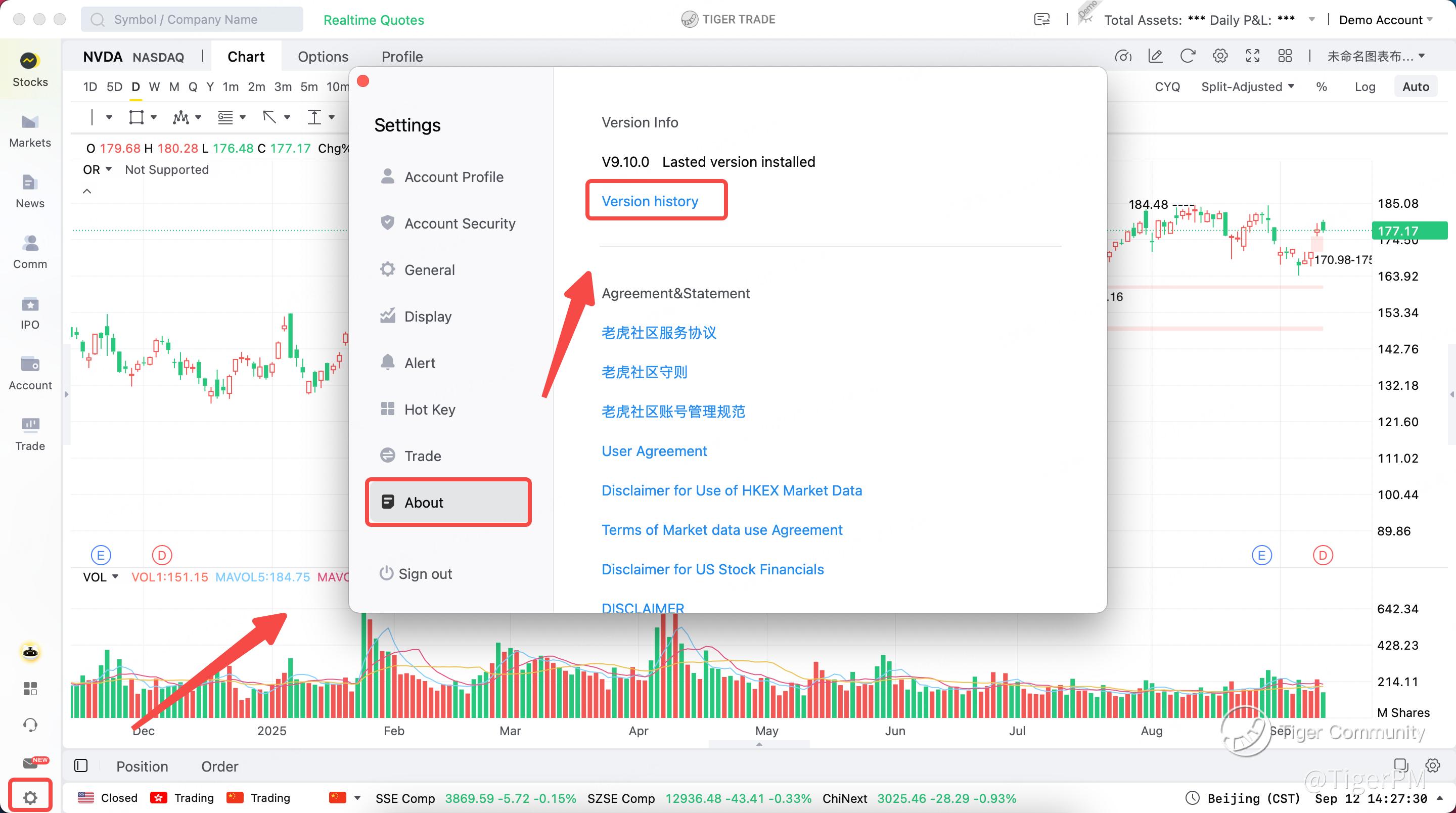
Task: Open the Markets sidebar section
Action: click(x=30, y=131)
